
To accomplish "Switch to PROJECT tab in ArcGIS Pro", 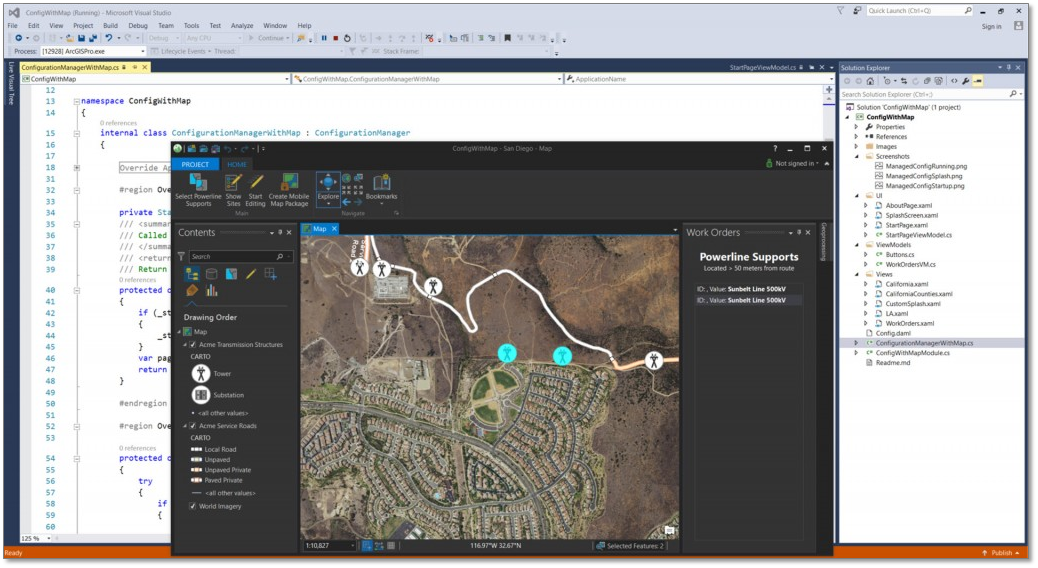I will point(195,164).
